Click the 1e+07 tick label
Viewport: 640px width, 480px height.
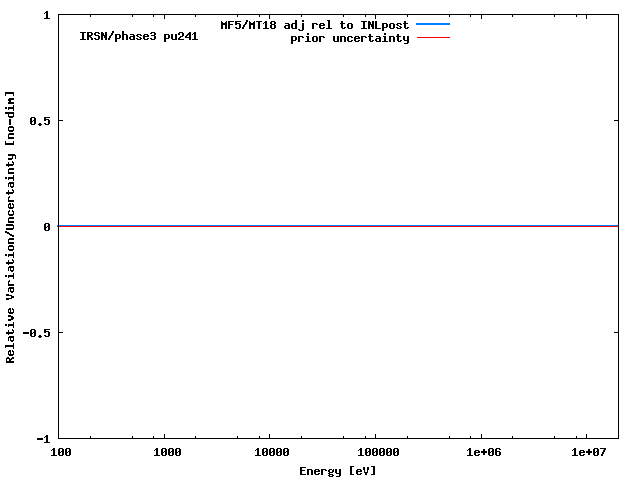coord(589,453)
